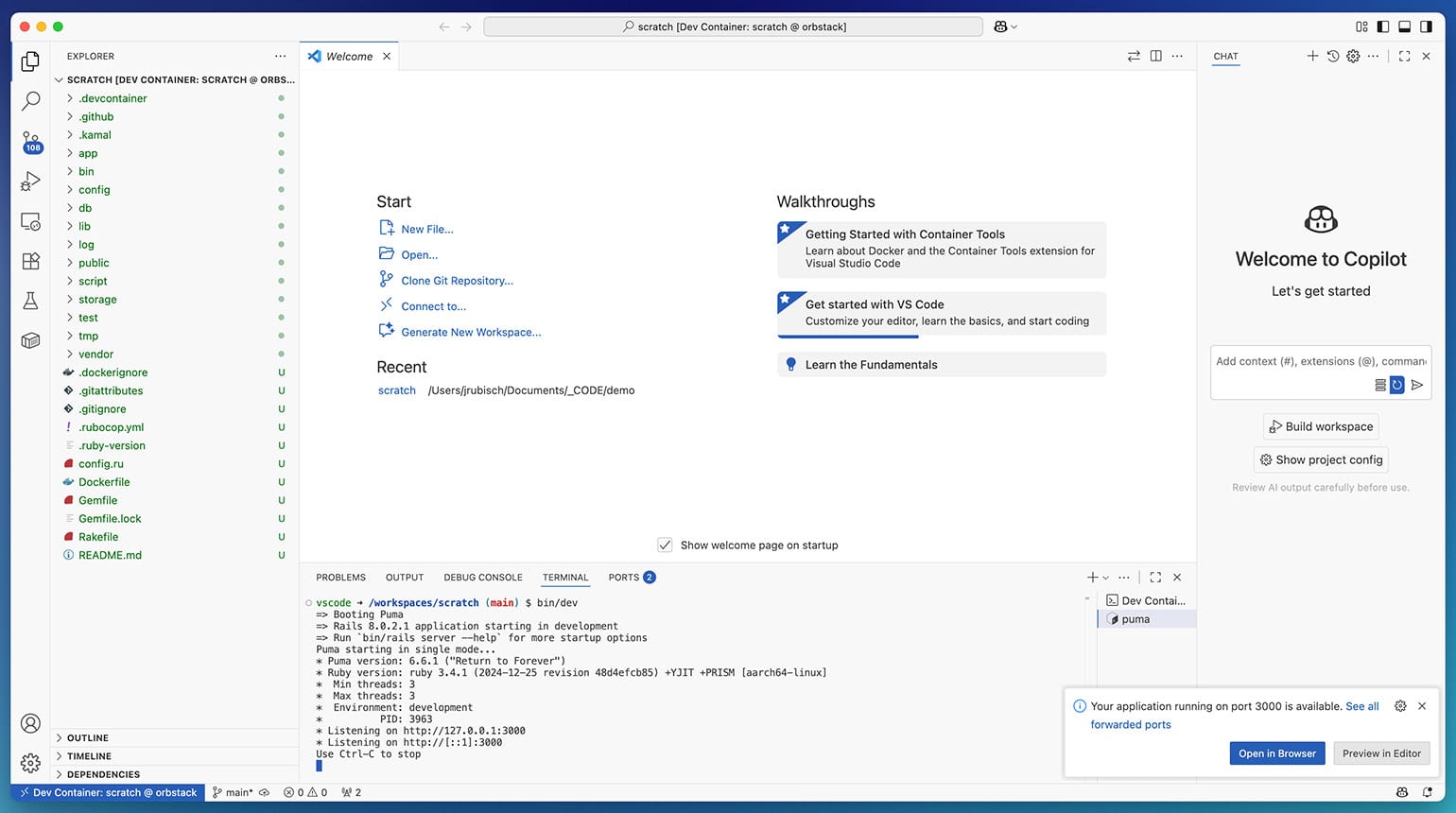Image resolution: width=1456 pixels, height=813 pixels.
Task: Click the Manage gear icon in activity bar
Action: (30, 762)
